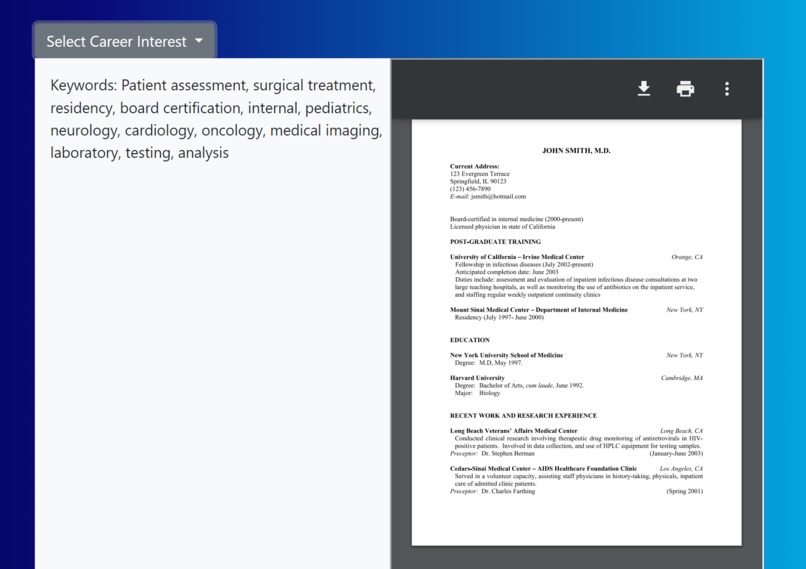Click the EDUCATION heading in resume
This screenshot has width=806, height=569.
[x=470, y=340]
